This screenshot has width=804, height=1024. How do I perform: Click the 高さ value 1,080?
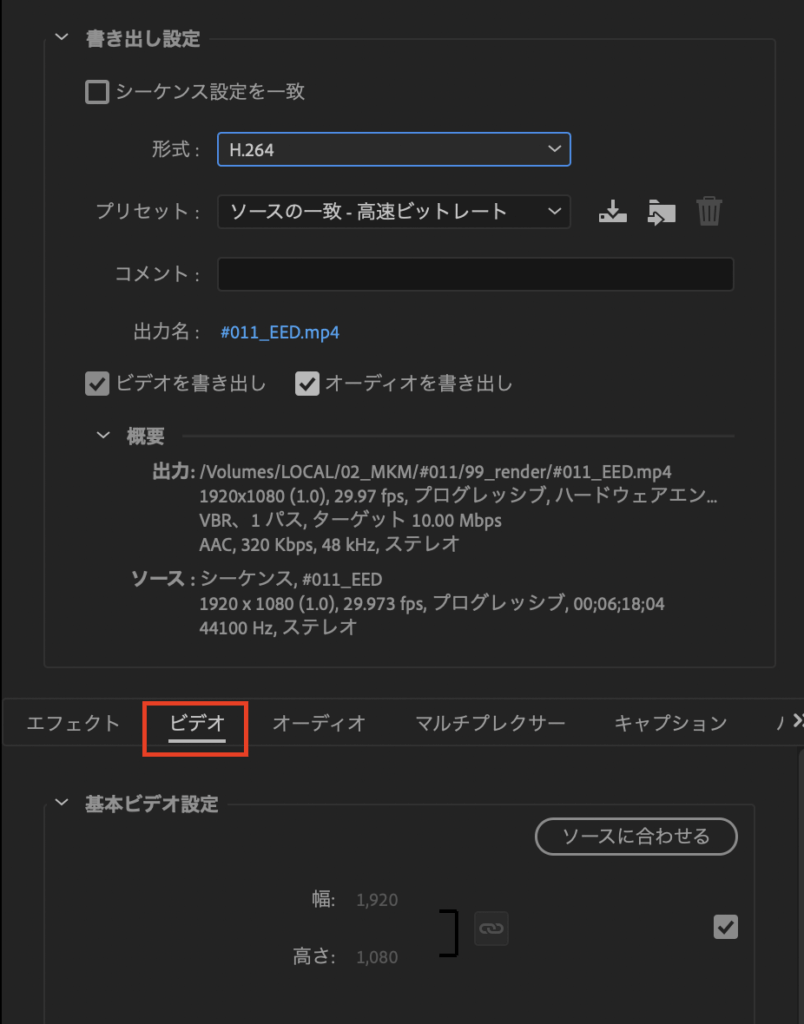click(x=377, y=957)
